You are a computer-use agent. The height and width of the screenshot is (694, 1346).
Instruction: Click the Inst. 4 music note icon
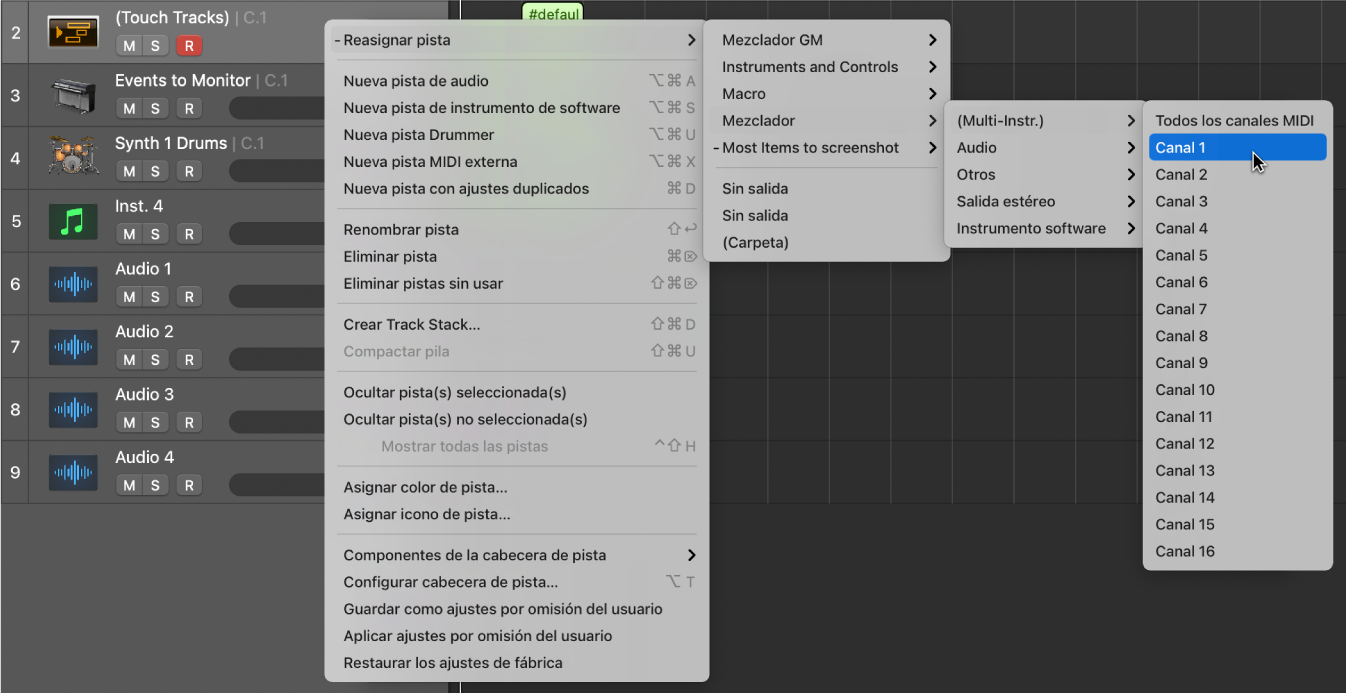coord(73,221)
